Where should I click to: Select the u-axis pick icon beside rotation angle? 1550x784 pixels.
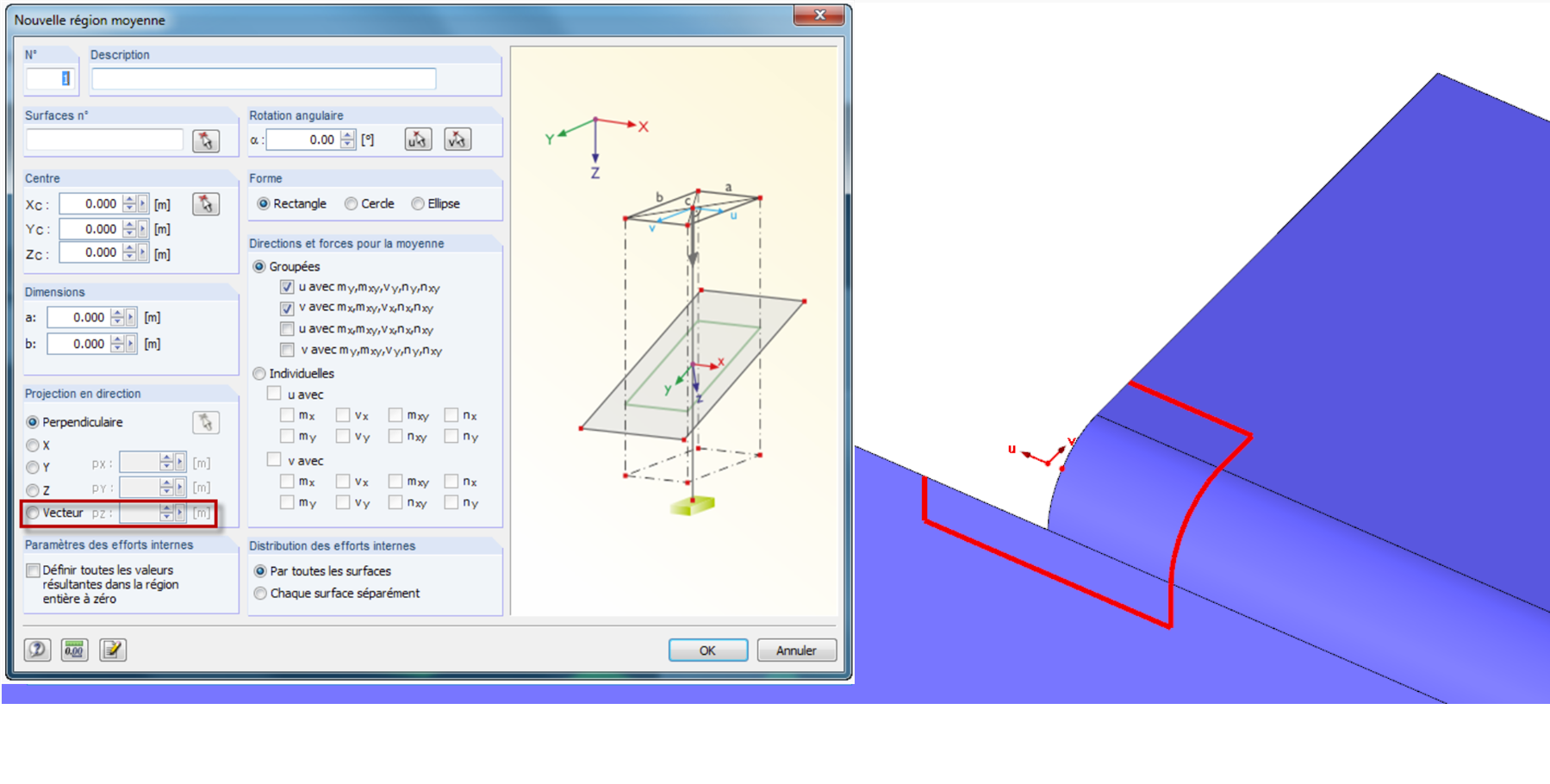[417, 139]
